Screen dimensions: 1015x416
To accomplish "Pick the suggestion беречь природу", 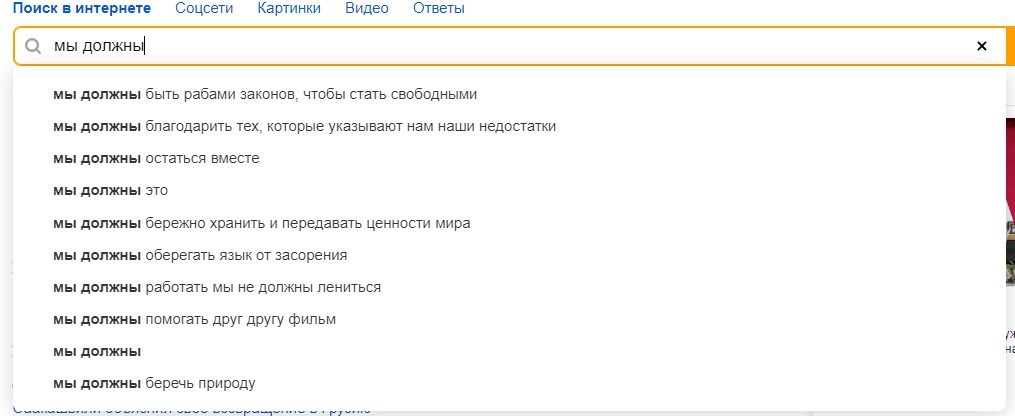I will 154,383.
